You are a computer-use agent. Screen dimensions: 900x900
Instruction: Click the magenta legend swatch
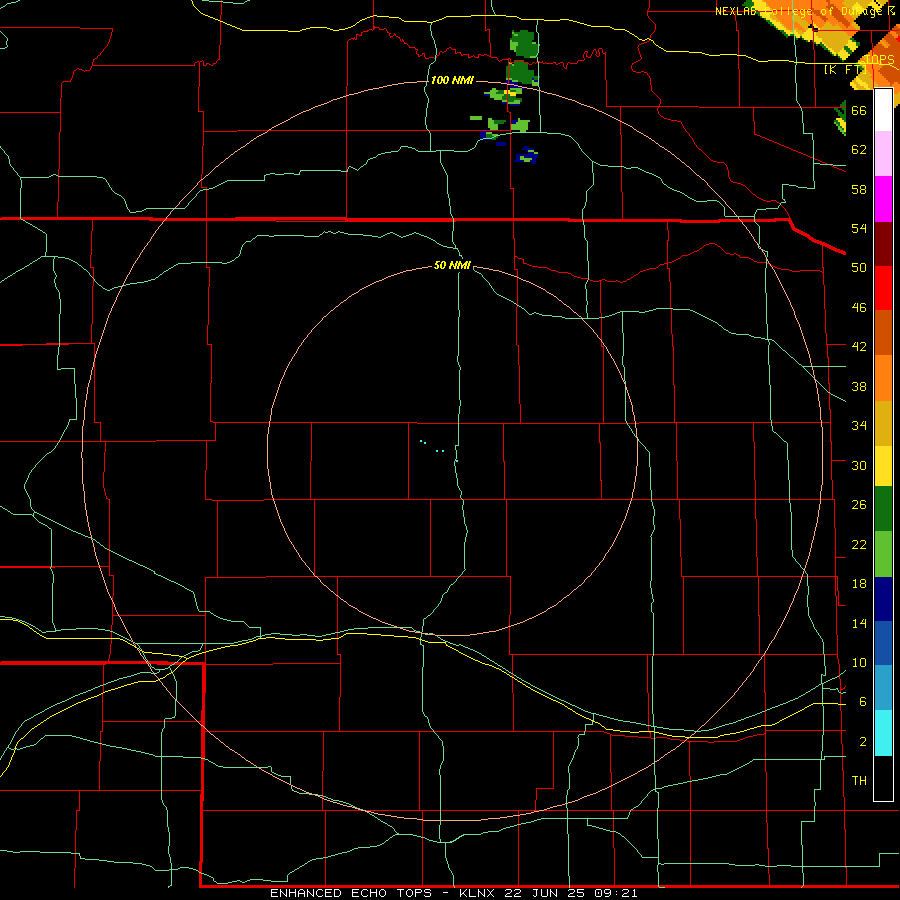coord(883,199)
